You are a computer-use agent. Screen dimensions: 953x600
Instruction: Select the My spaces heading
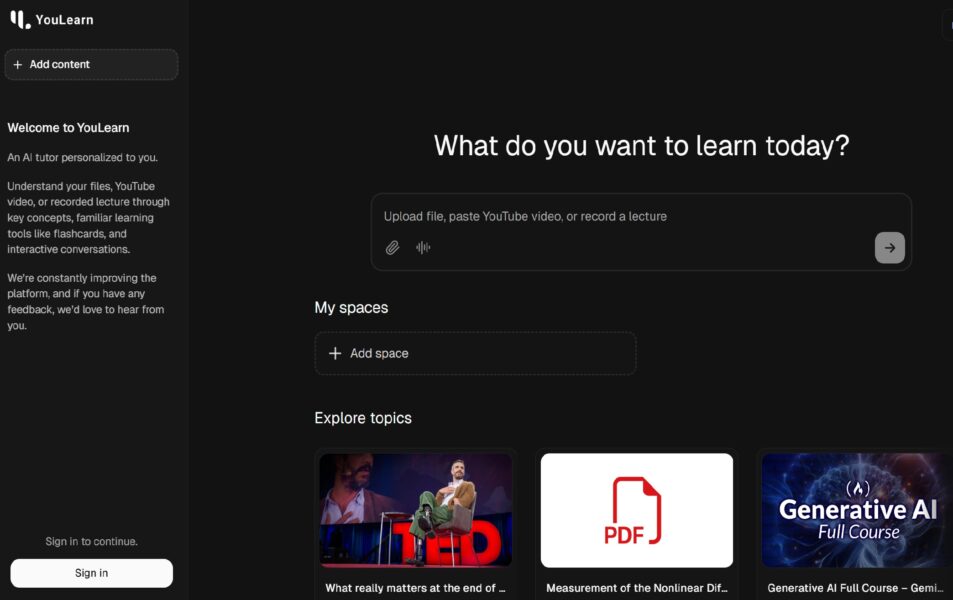(x=351, y=308)
